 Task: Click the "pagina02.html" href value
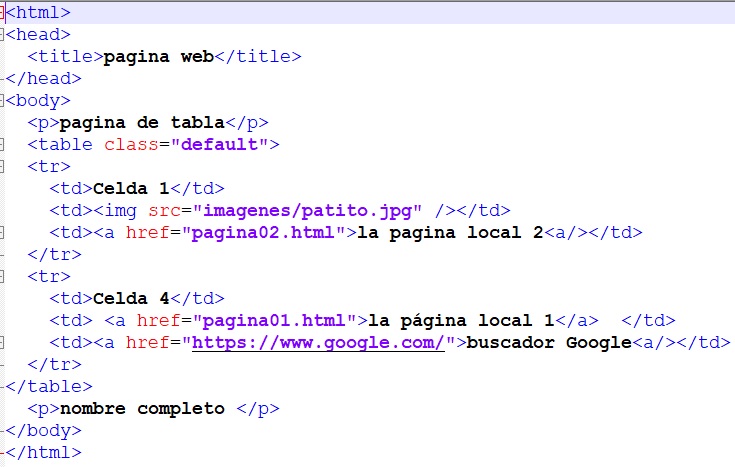263,233
